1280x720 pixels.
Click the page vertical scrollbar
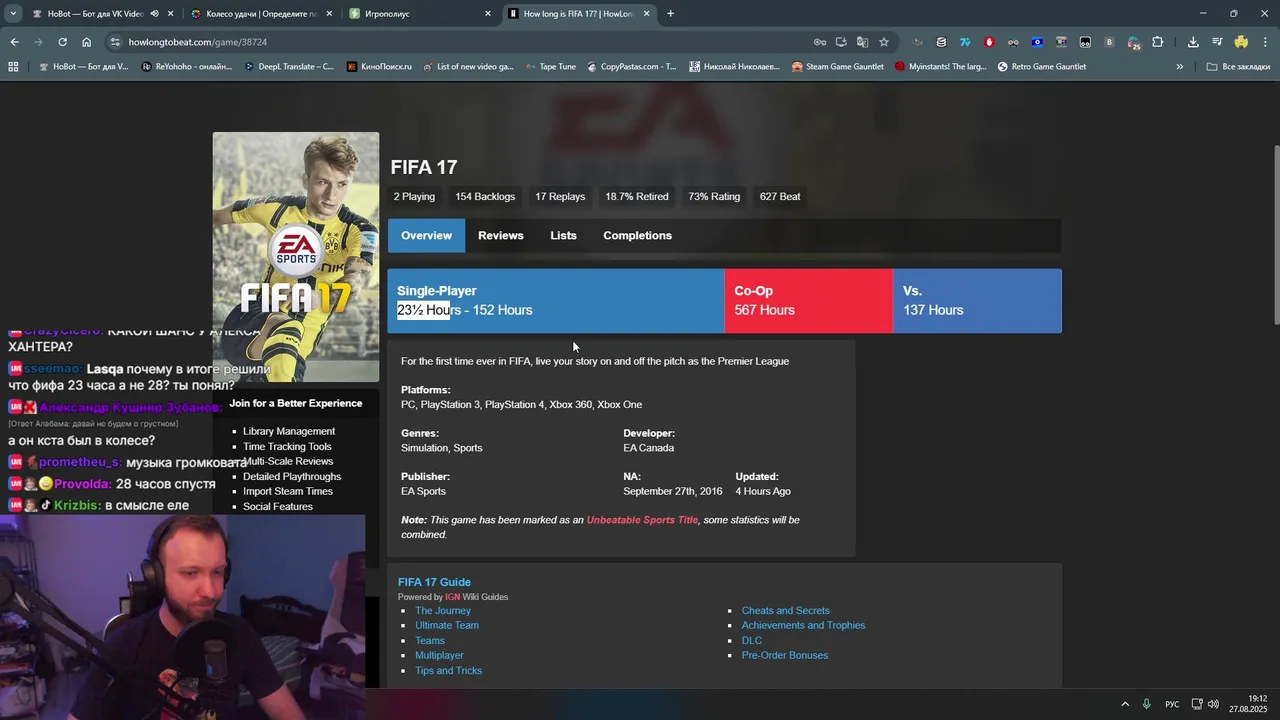click(1275, 235)
